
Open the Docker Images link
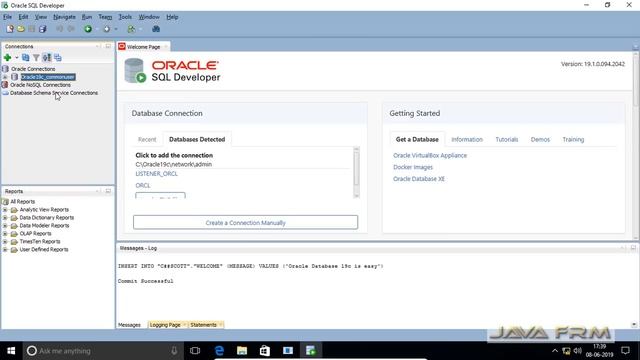tap(413, 167)
